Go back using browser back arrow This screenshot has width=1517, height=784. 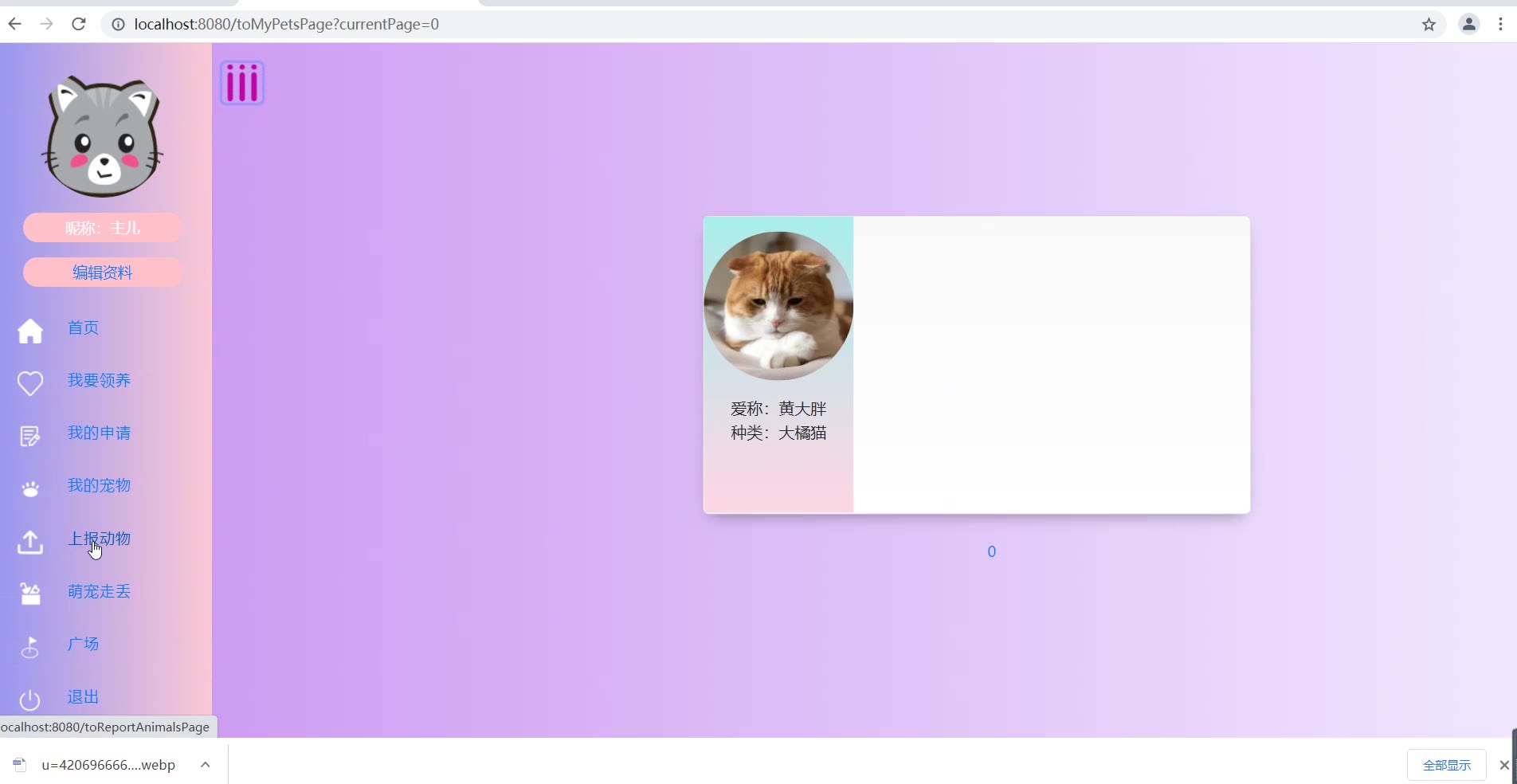pos(14,24)
